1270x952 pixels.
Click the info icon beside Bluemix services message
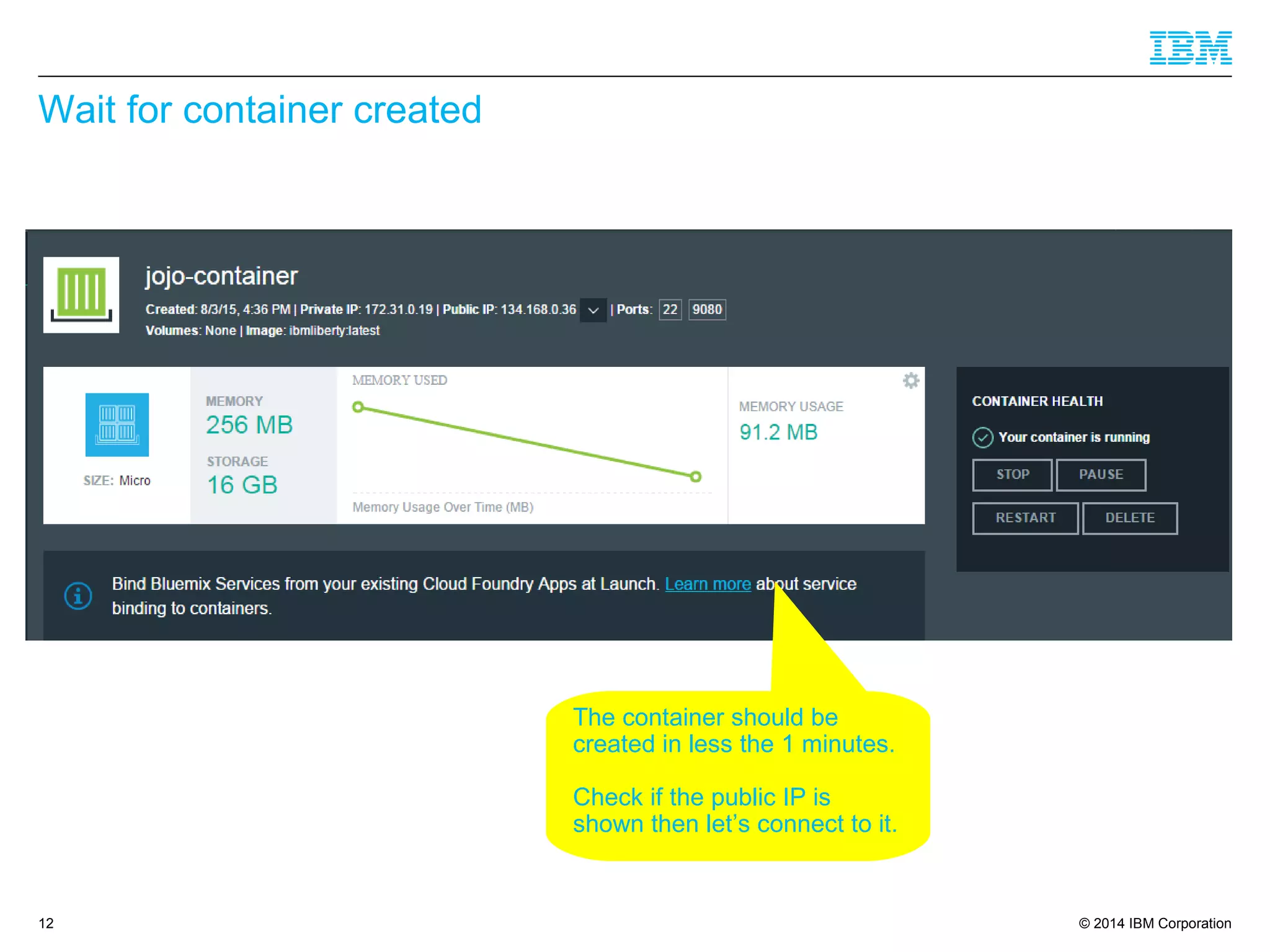tap(78, 596)
